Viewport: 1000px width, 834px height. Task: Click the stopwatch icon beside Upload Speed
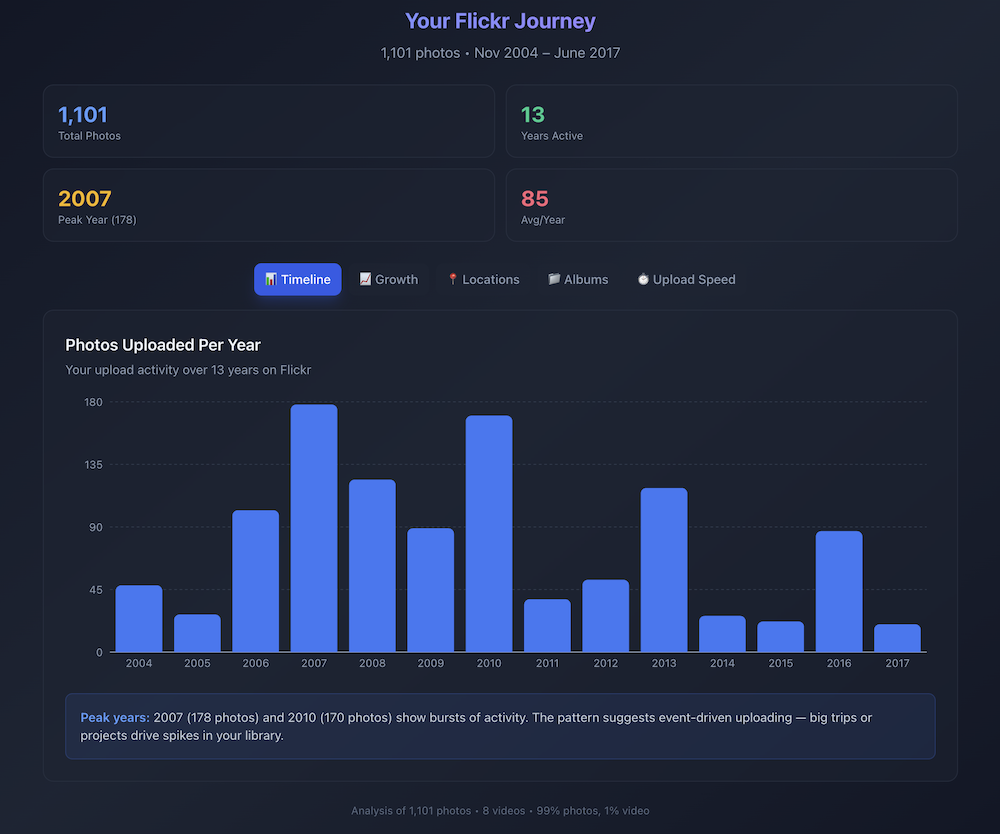pyautogui.click(x=643, y=280)
